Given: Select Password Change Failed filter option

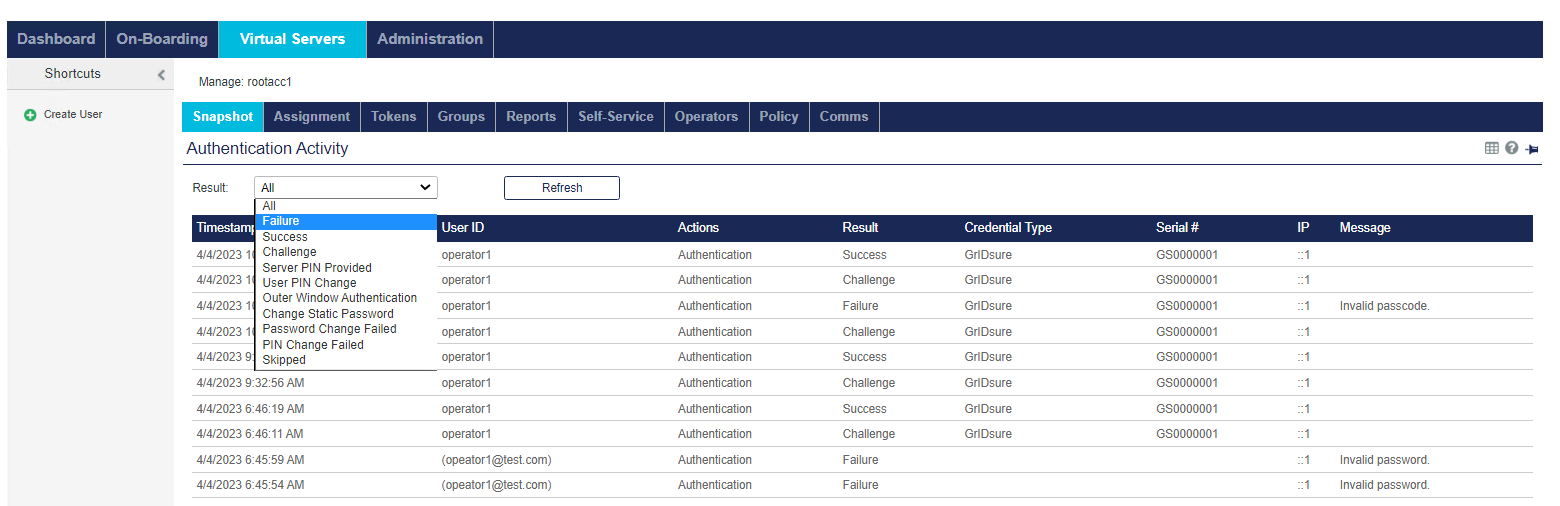Looking at the screenshot, I should pyautogui.click(x=329, y=329).
